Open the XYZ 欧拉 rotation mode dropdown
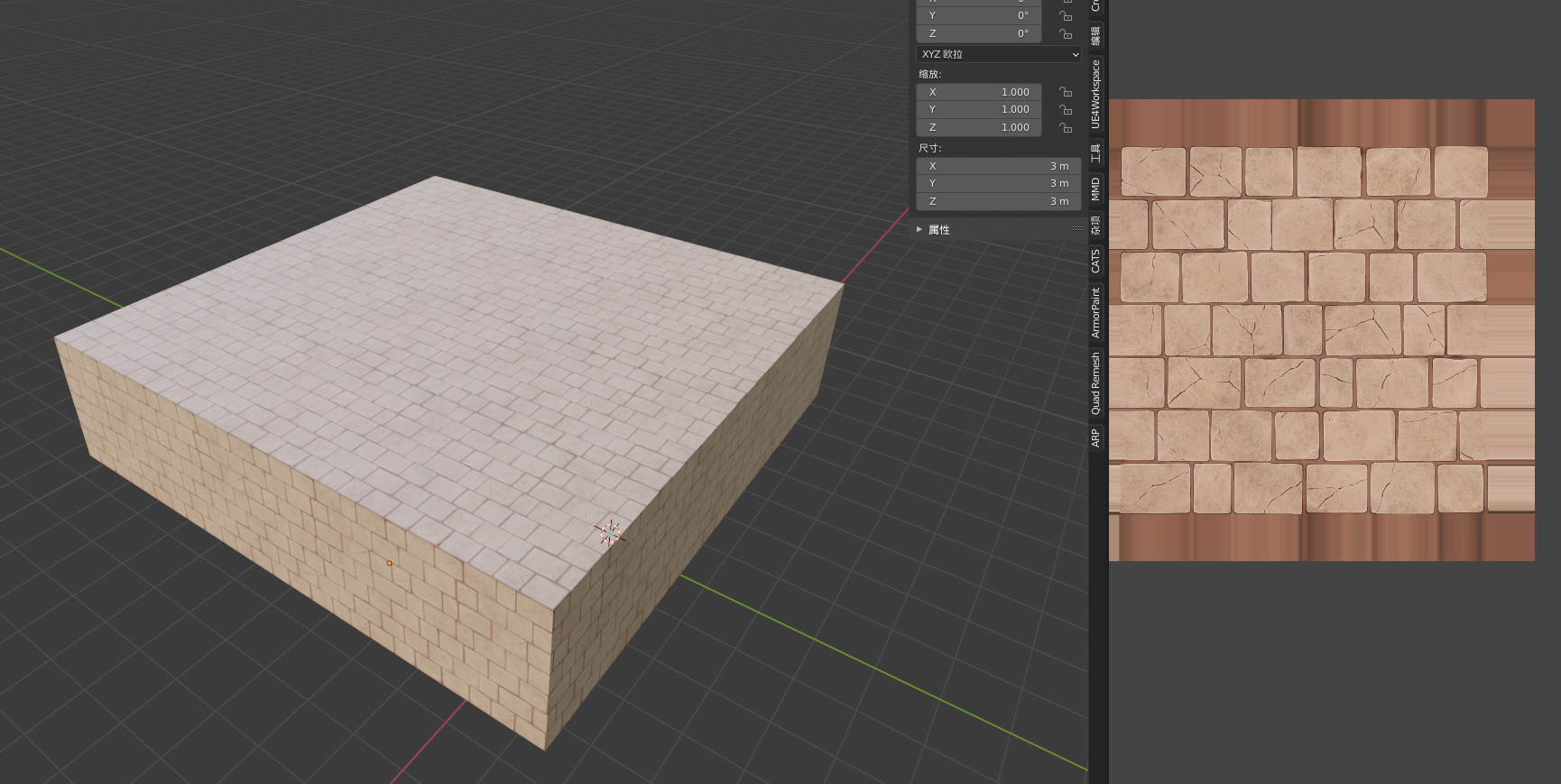1561x784 pixels. (999, 54)
